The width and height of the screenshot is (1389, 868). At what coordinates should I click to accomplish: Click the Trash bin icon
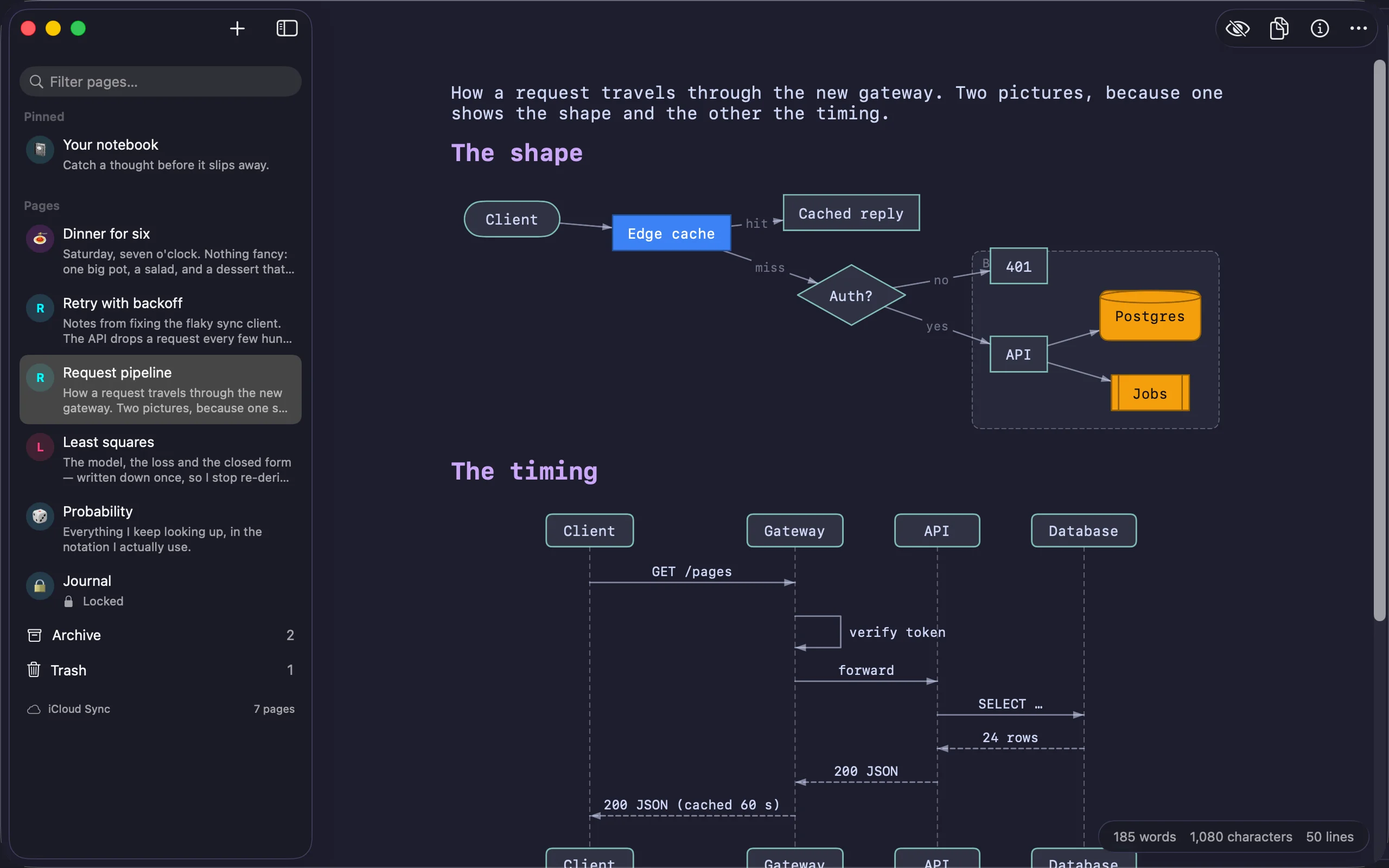point(34,670)
